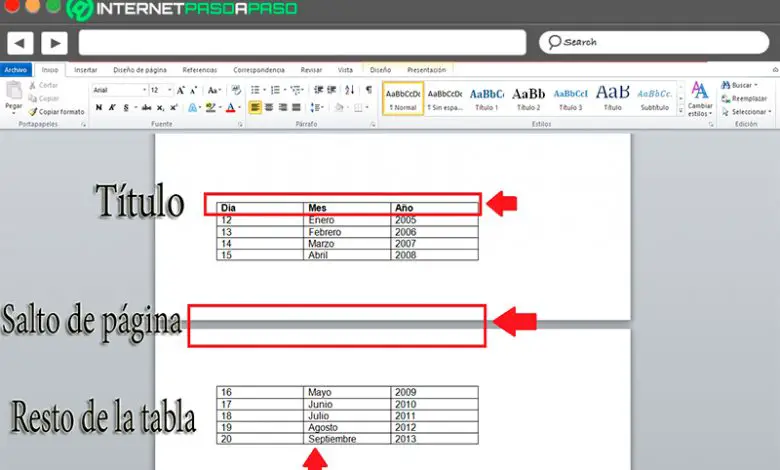Sort text with the A-Z sort icon
This screenshot has width=780, height=470.
[350, 90]
